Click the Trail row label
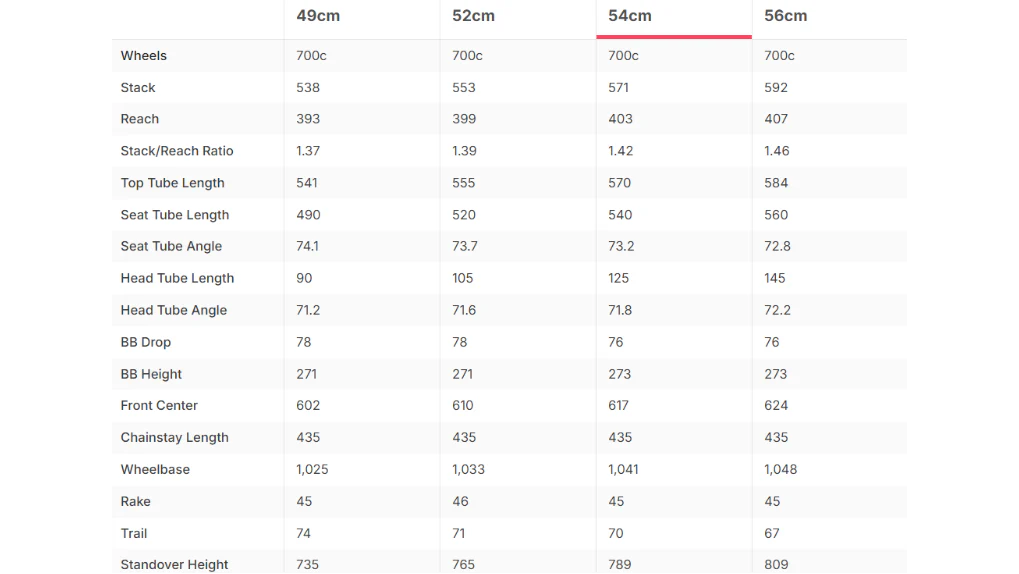 pyautogui.click(x=134, y=534)
